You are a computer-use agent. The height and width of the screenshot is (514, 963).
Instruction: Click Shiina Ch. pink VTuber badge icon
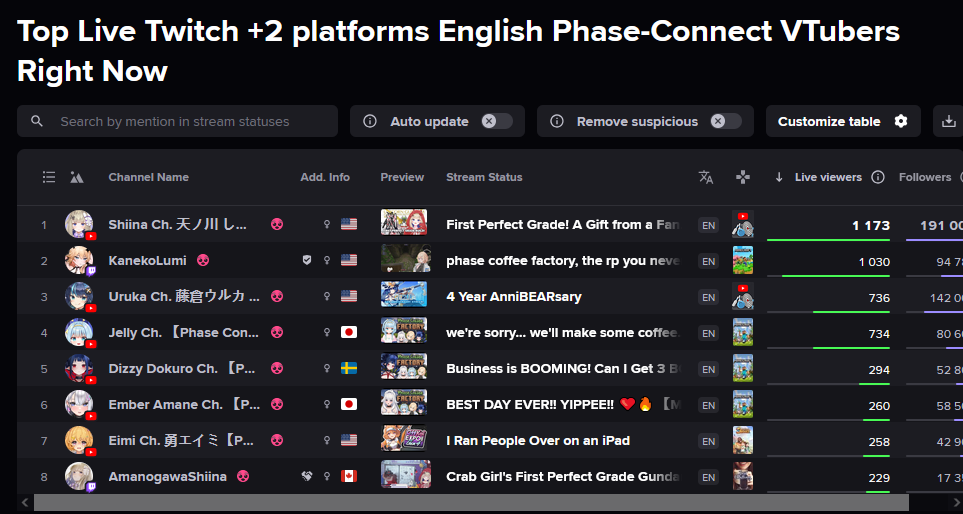point(277,225)
